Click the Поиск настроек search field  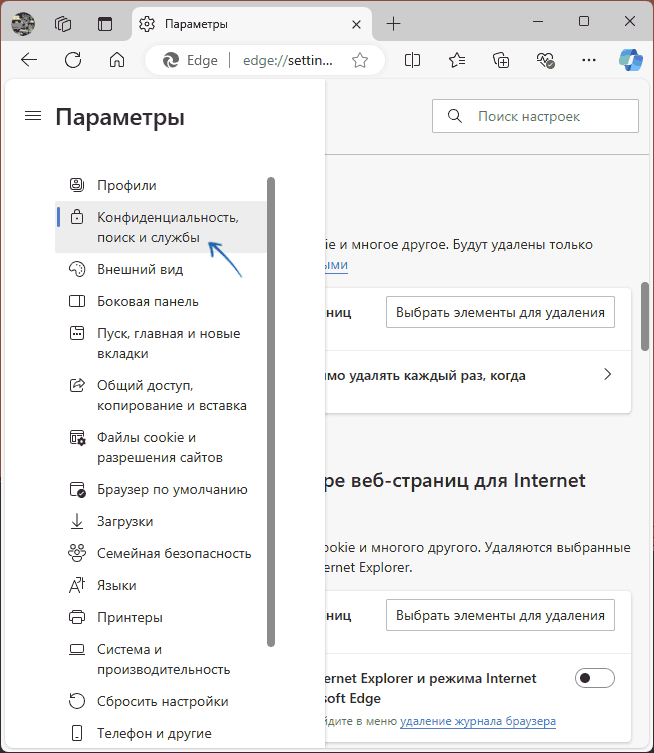535,116
